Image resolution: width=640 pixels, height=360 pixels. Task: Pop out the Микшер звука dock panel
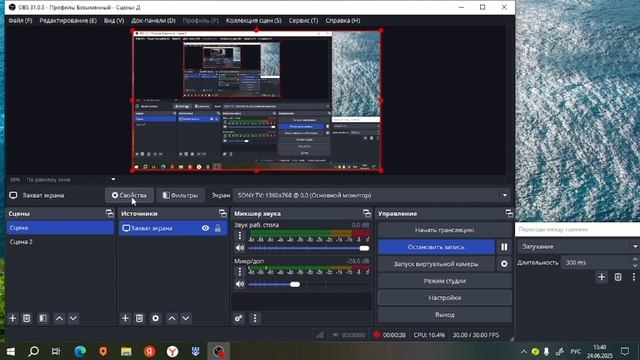(x=367, y=213)
